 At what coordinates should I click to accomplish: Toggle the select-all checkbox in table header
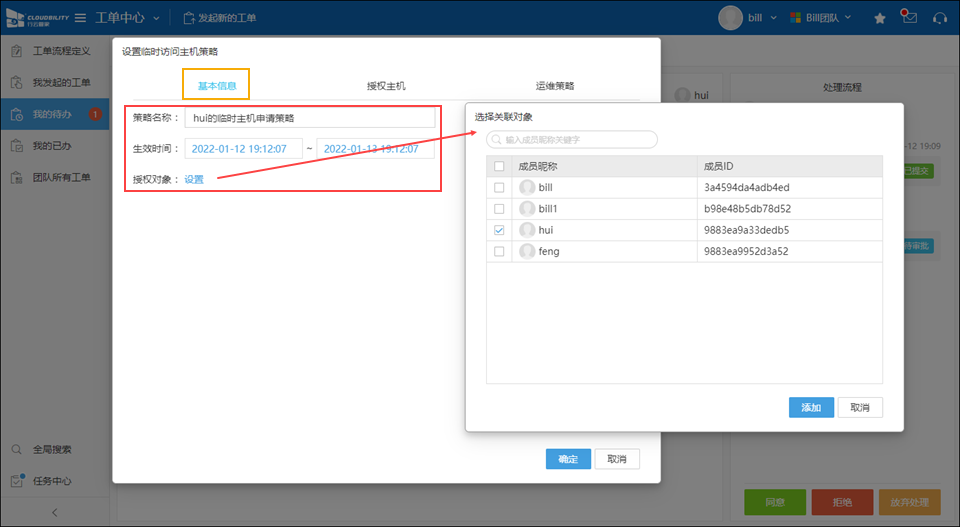coord(499,166)
